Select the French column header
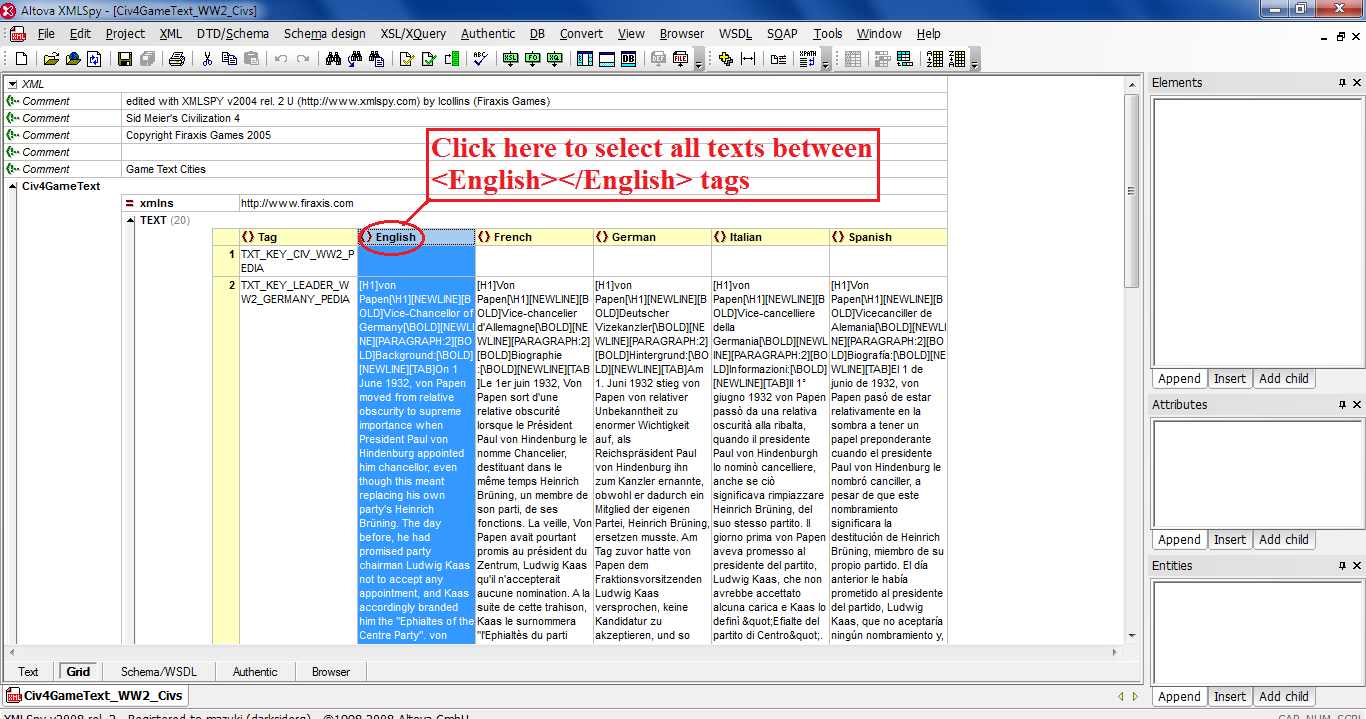The height and width of the screenshot is (719, 1366). click(534, 237)
